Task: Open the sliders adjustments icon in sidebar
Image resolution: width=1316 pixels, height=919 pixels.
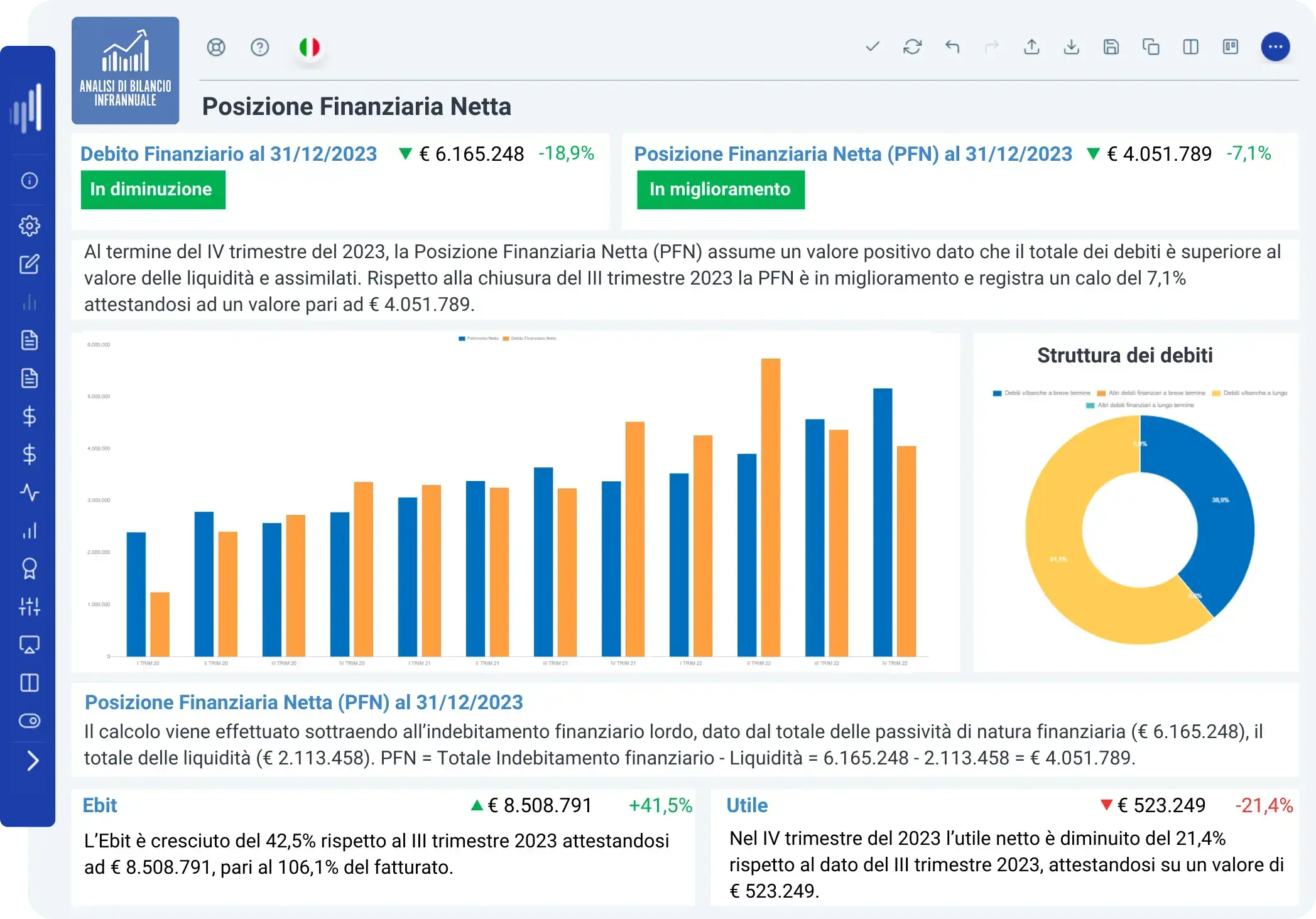Action: click(x=30, y=607)
